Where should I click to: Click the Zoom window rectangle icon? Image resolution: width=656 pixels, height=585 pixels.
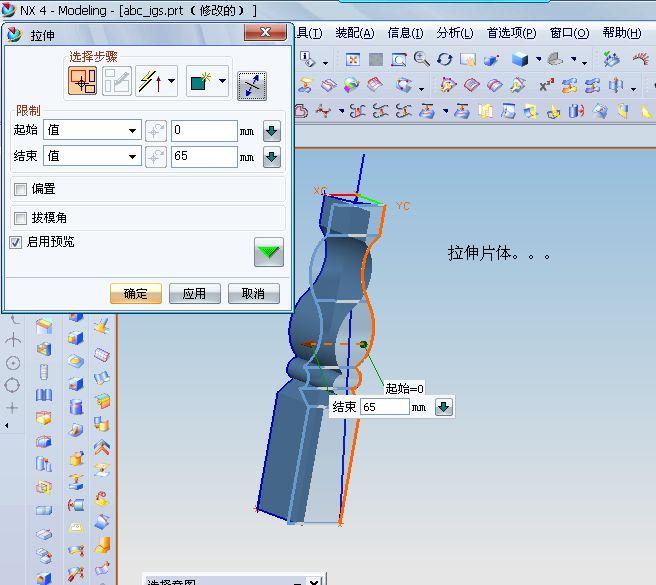click(399, 60)
